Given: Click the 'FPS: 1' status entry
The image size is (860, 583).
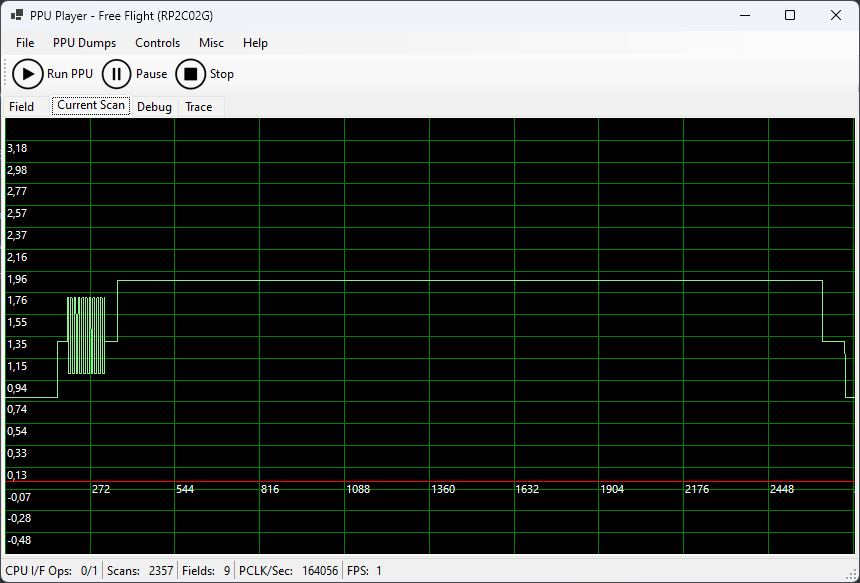Looking at the screenshot, I should click(x=364, y=571).
